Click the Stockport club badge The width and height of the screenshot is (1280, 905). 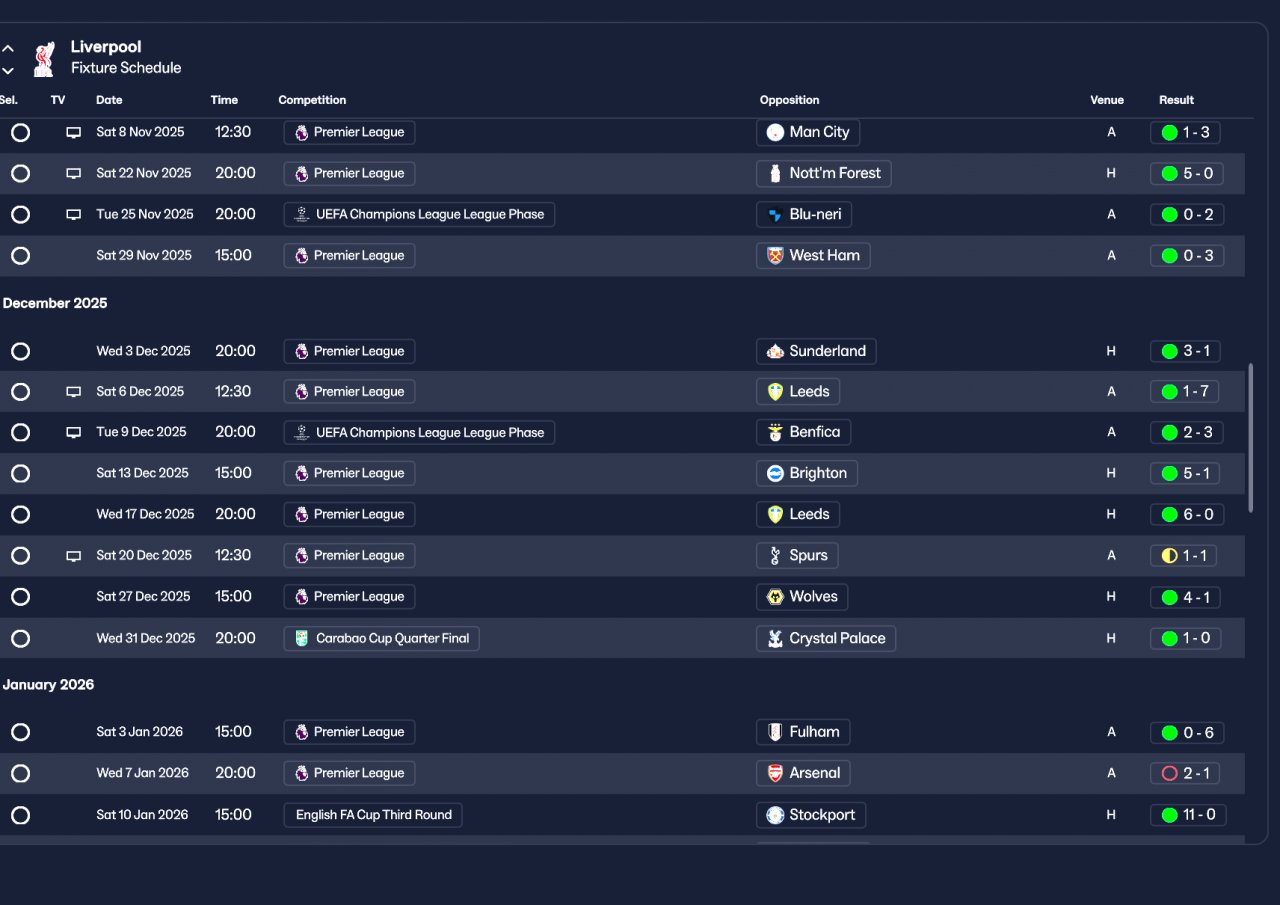click(775, 815)
